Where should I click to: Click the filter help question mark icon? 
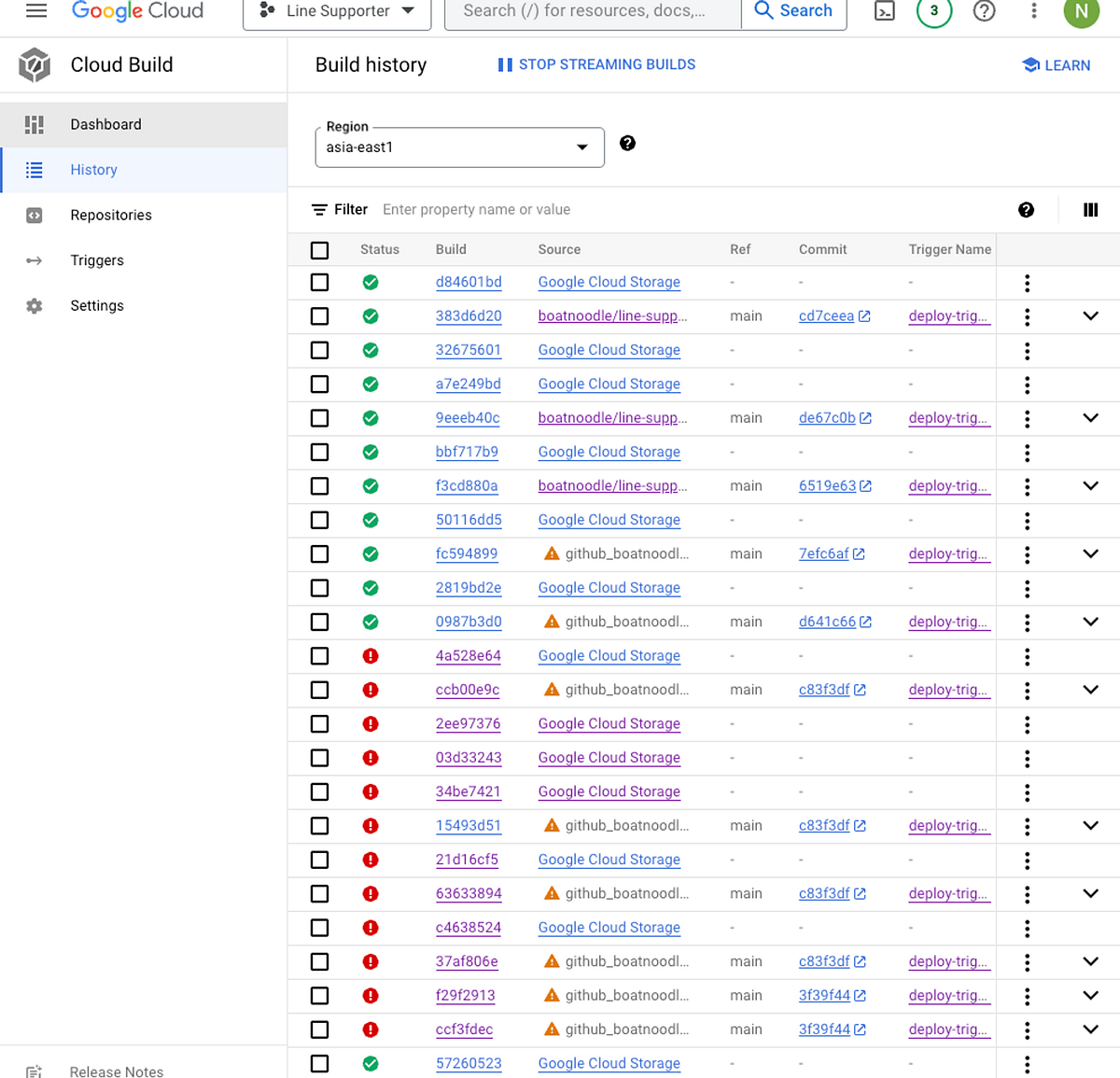pos(1026,209)
